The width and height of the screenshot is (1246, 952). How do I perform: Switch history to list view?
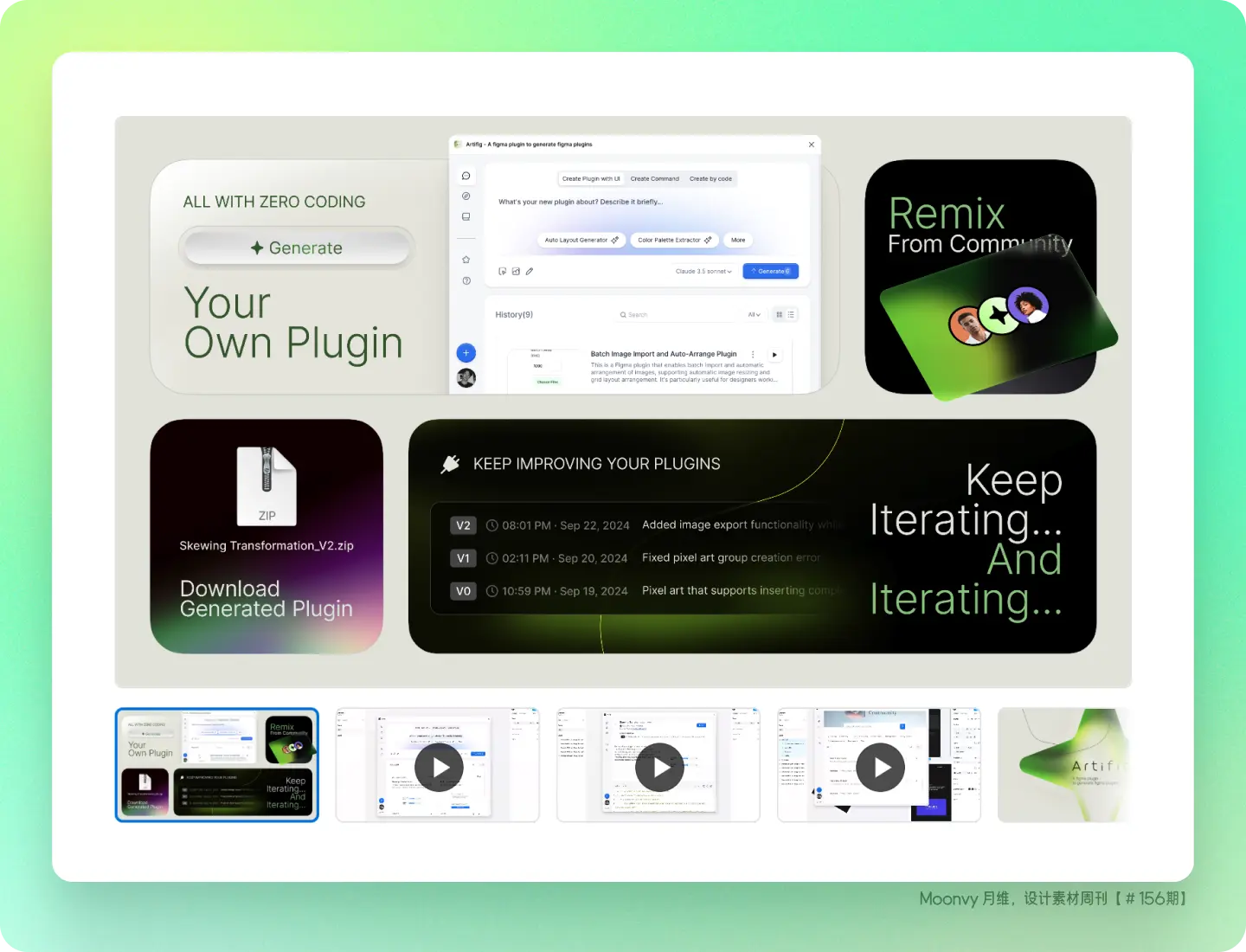click(791, 315)
